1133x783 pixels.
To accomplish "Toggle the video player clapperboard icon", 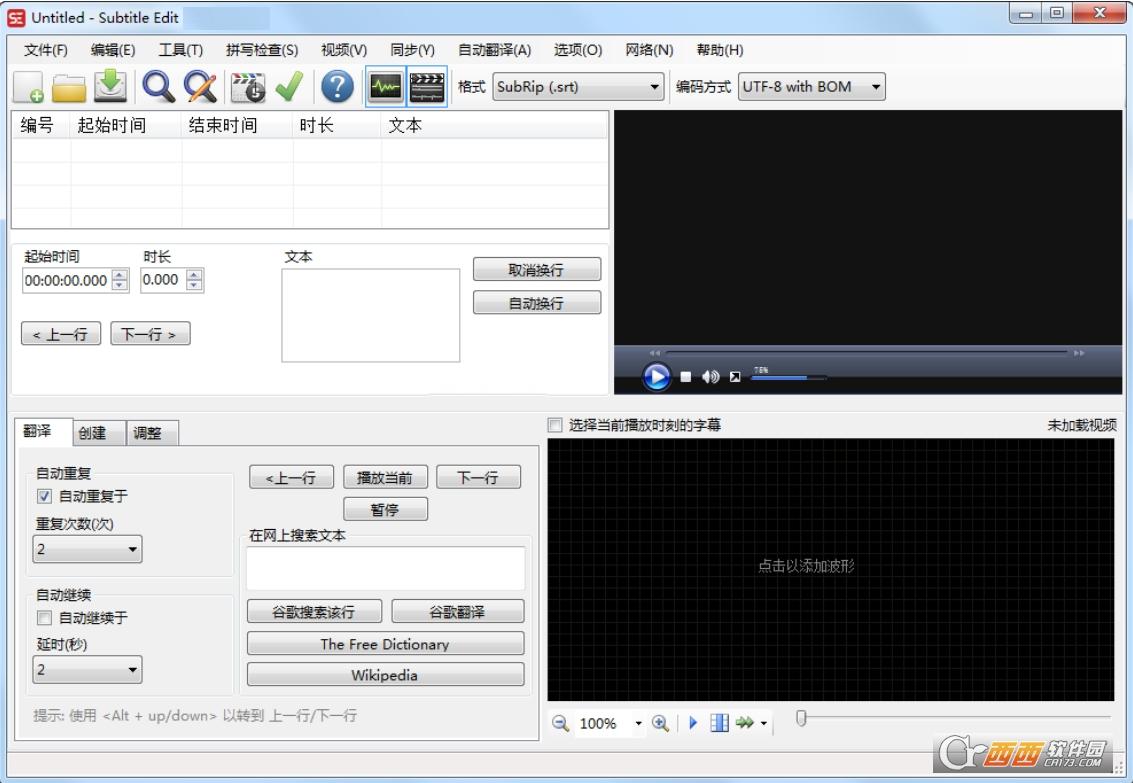I will pyautogui.click(x=427, y=87).
